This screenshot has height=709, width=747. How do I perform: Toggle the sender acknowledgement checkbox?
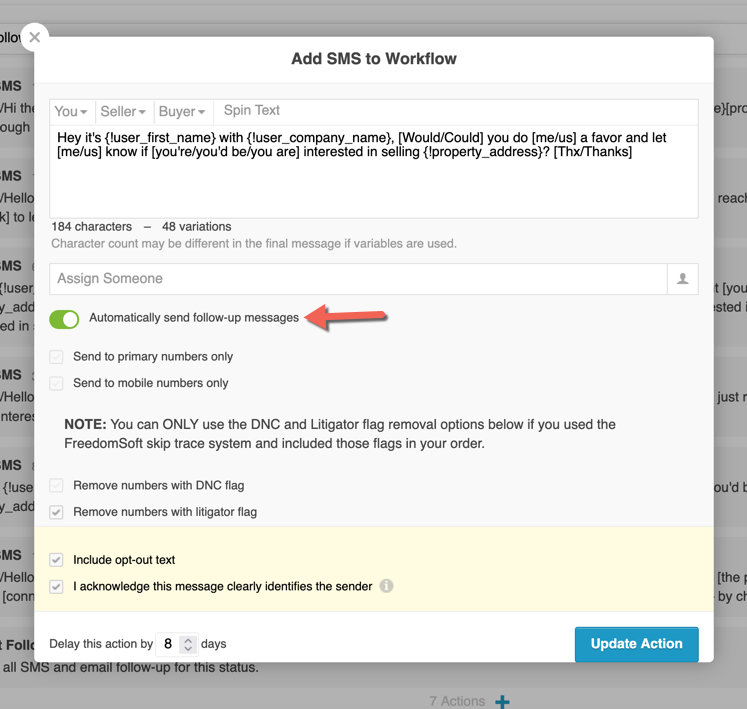(57, 587)
